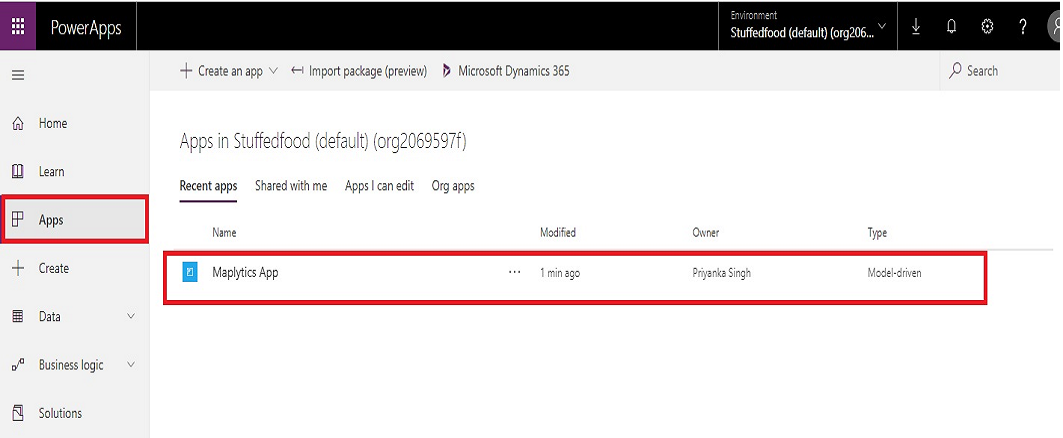Image resolution: width=1063 pixels, height=438 pixels.
Task: Click the Import package arrow icon
Action: tap(297, 71)
